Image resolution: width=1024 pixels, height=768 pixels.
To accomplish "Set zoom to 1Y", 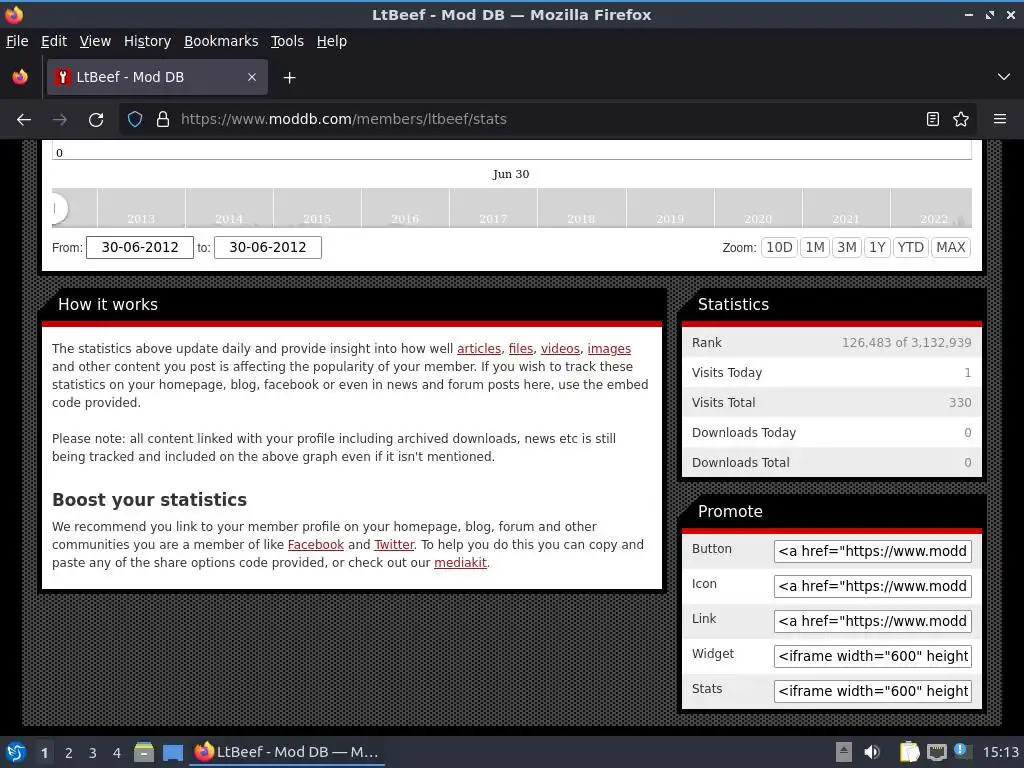I will pyautogui.click(x=877, y=248).
